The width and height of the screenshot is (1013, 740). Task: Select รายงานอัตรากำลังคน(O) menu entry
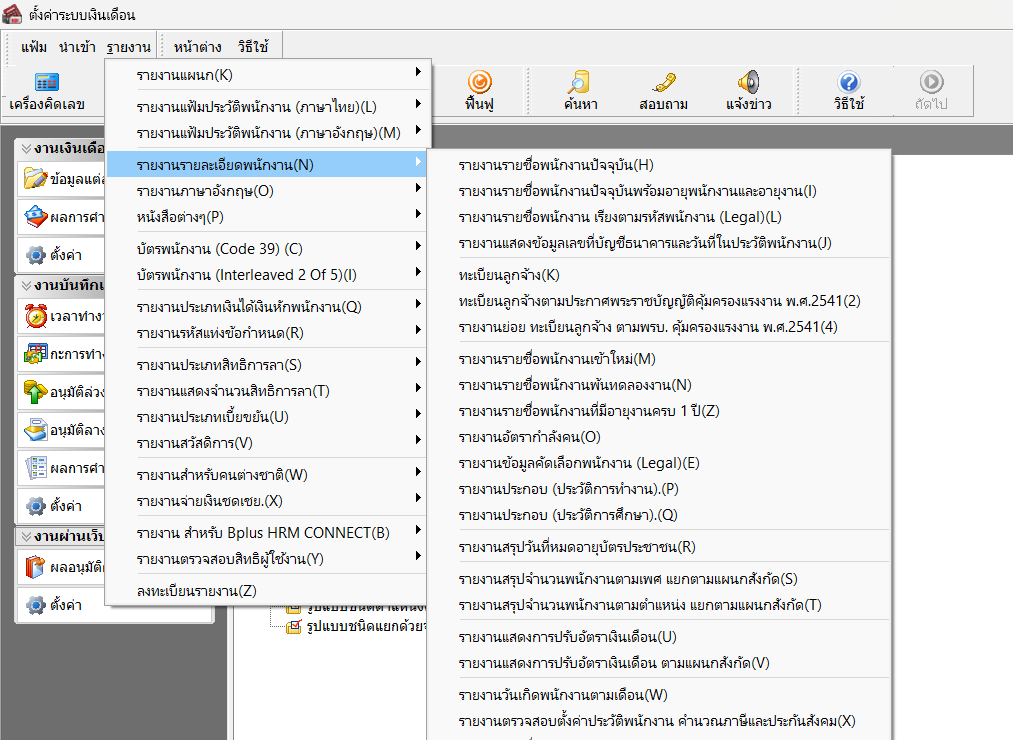(529, 437)
